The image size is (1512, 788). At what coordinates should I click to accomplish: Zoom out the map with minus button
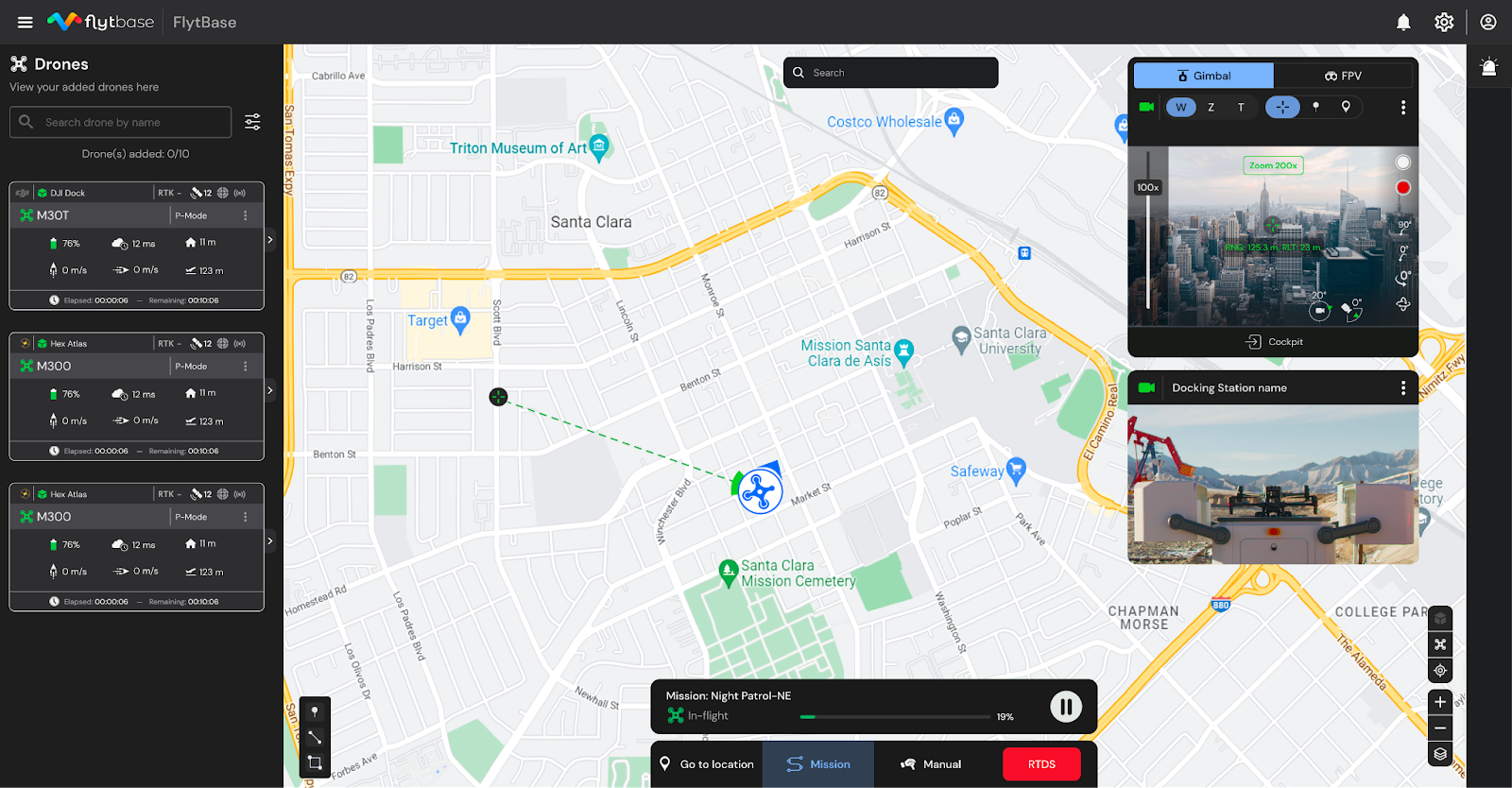click(x=1440, y=728)
